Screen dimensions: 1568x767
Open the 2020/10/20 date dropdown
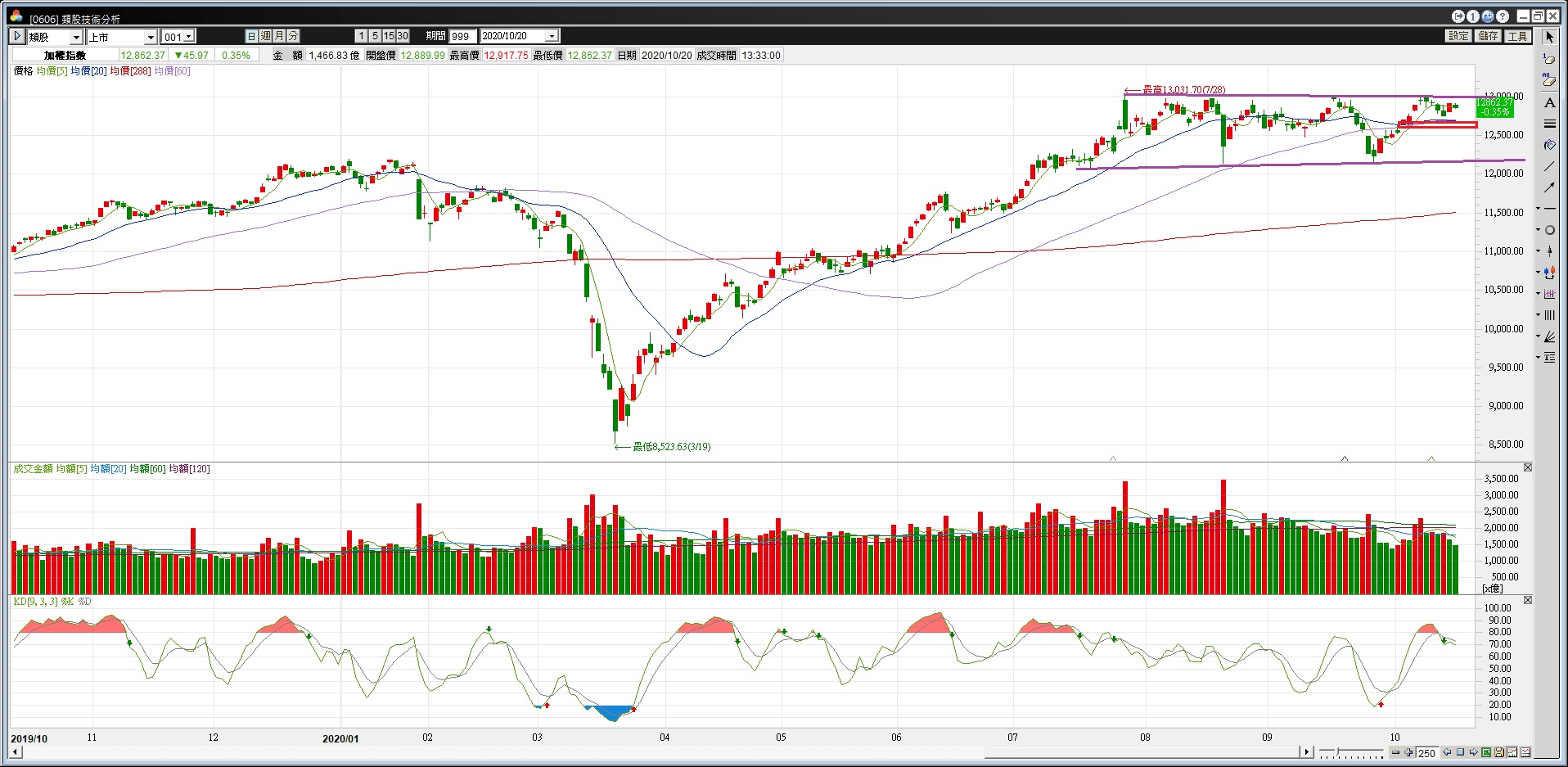point(552,36)
